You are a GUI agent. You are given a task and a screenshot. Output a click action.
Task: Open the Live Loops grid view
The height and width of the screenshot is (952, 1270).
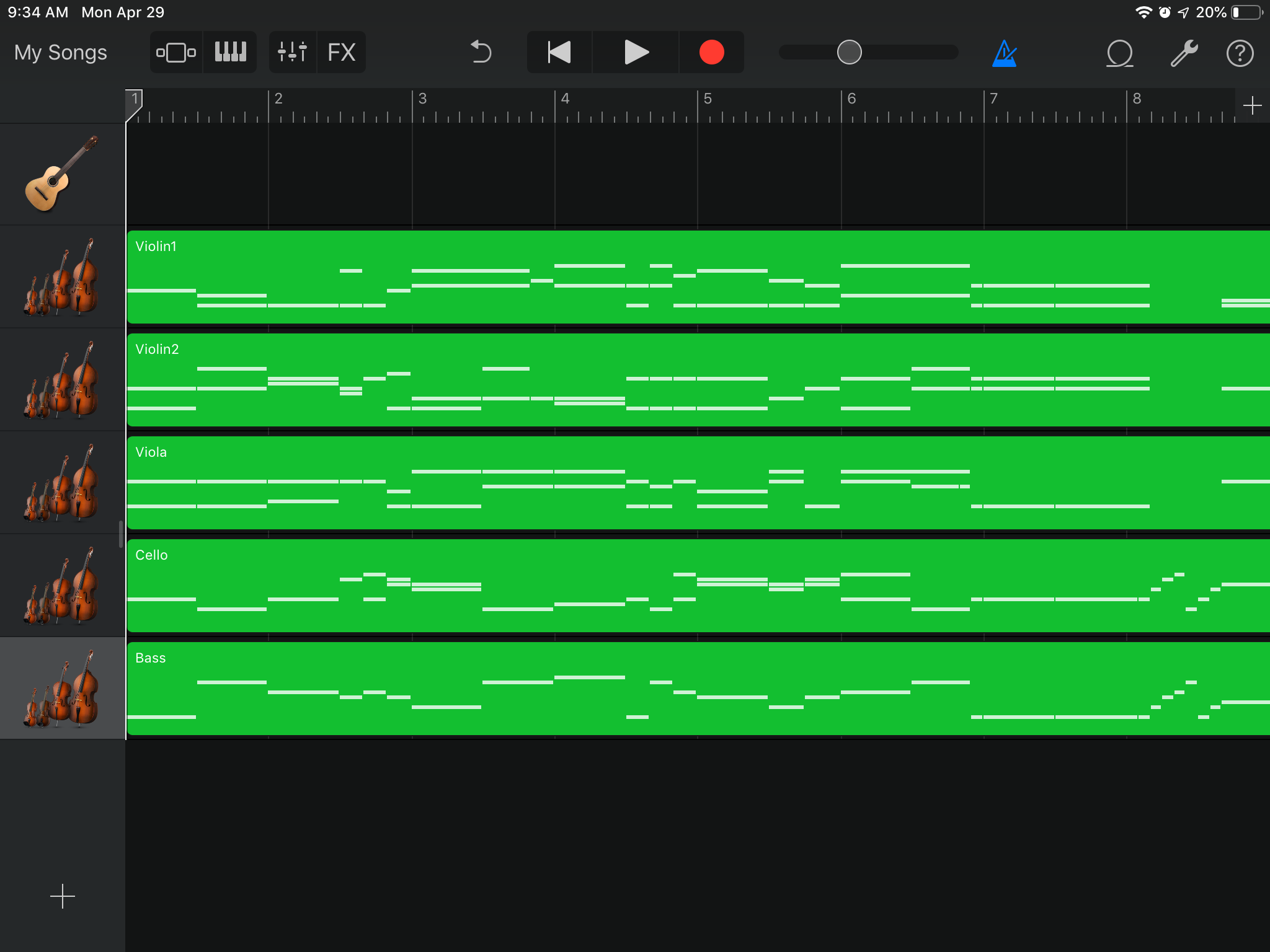(x=176, y=52)
